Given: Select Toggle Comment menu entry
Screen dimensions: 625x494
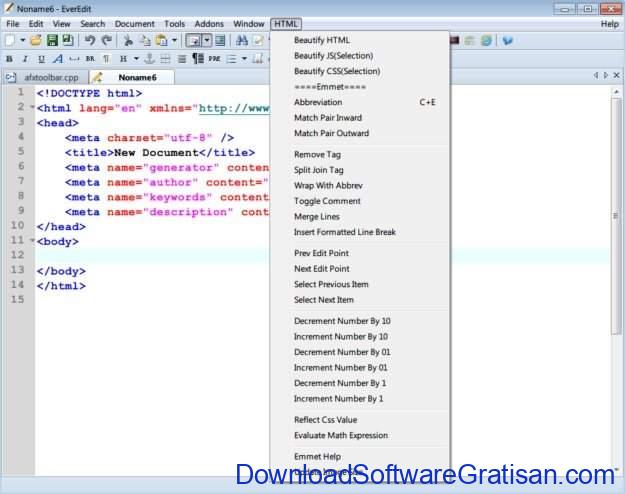Looking at the screenshot, I should (360, 201).
